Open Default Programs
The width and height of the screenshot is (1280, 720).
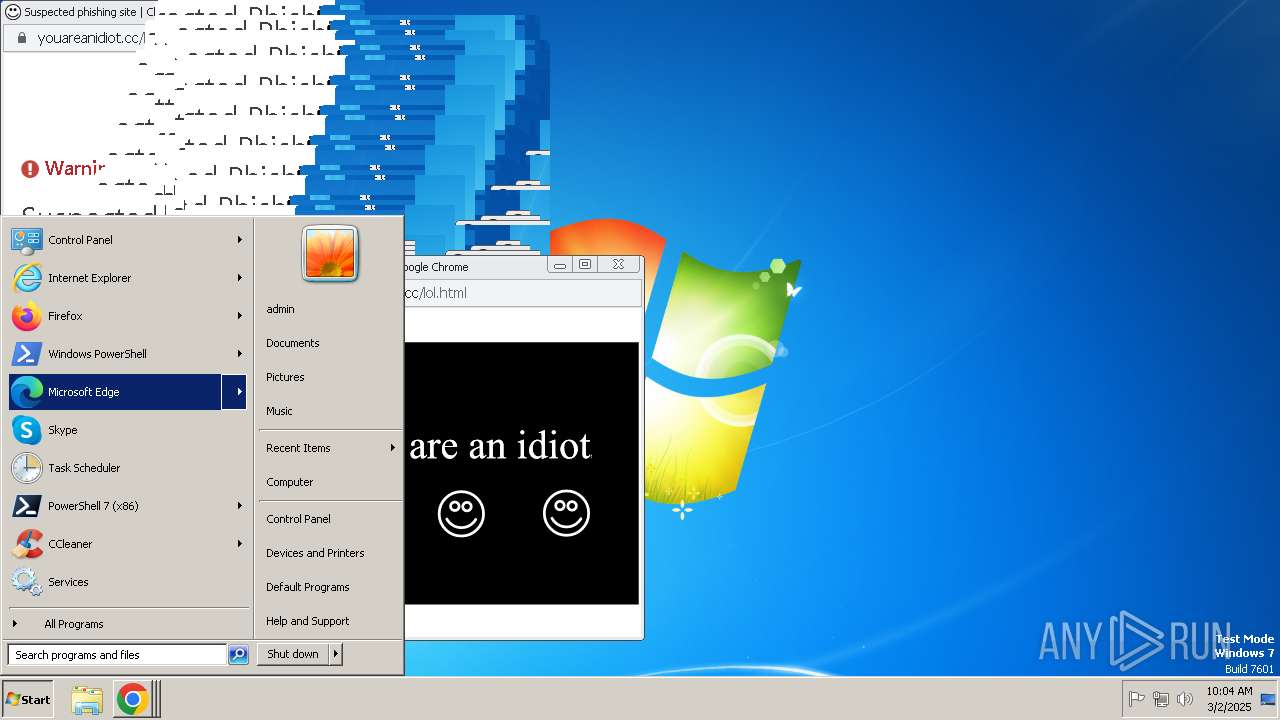point(330,587)
